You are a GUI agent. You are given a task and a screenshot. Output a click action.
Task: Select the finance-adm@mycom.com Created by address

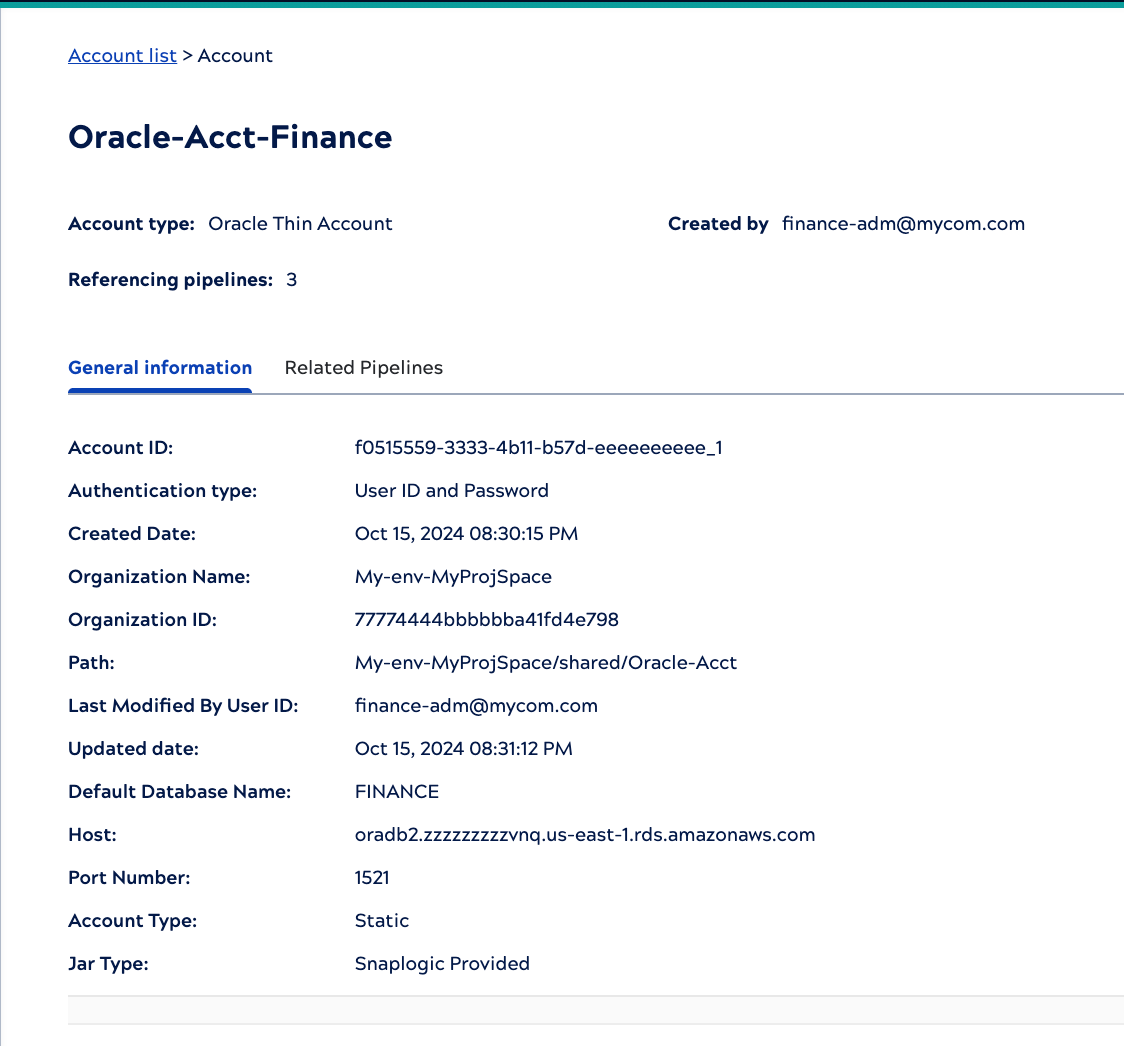click(904, 223)
